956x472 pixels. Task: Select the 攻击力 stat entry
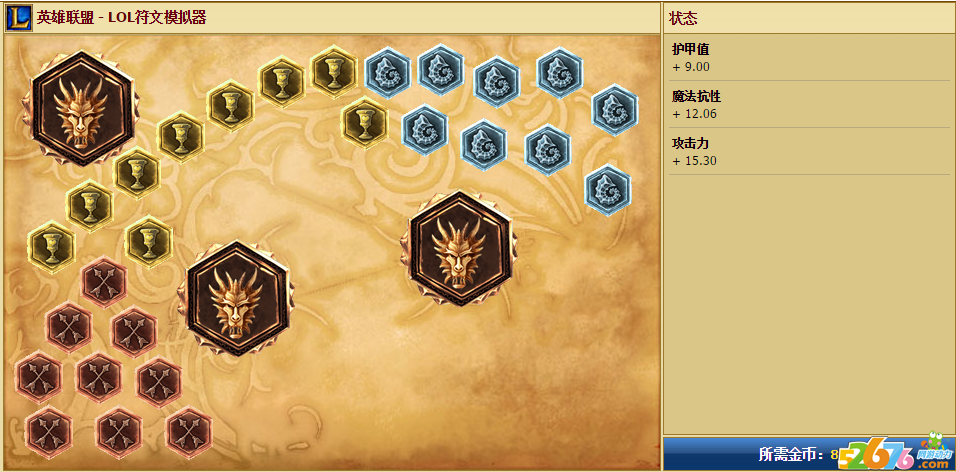point(810,152)
